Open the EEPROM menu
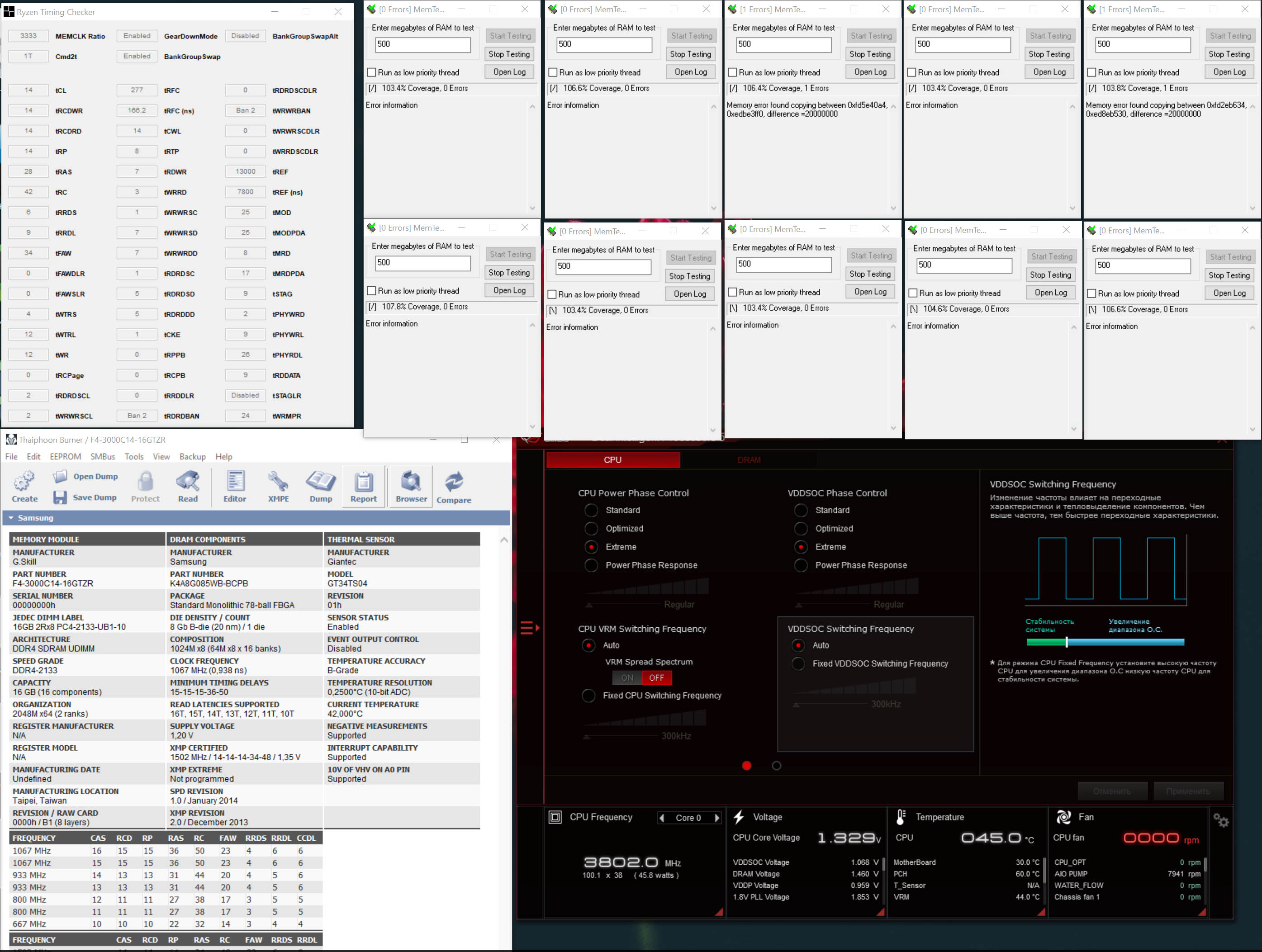This screenshot has height=952, width=1262. point(65,456)
